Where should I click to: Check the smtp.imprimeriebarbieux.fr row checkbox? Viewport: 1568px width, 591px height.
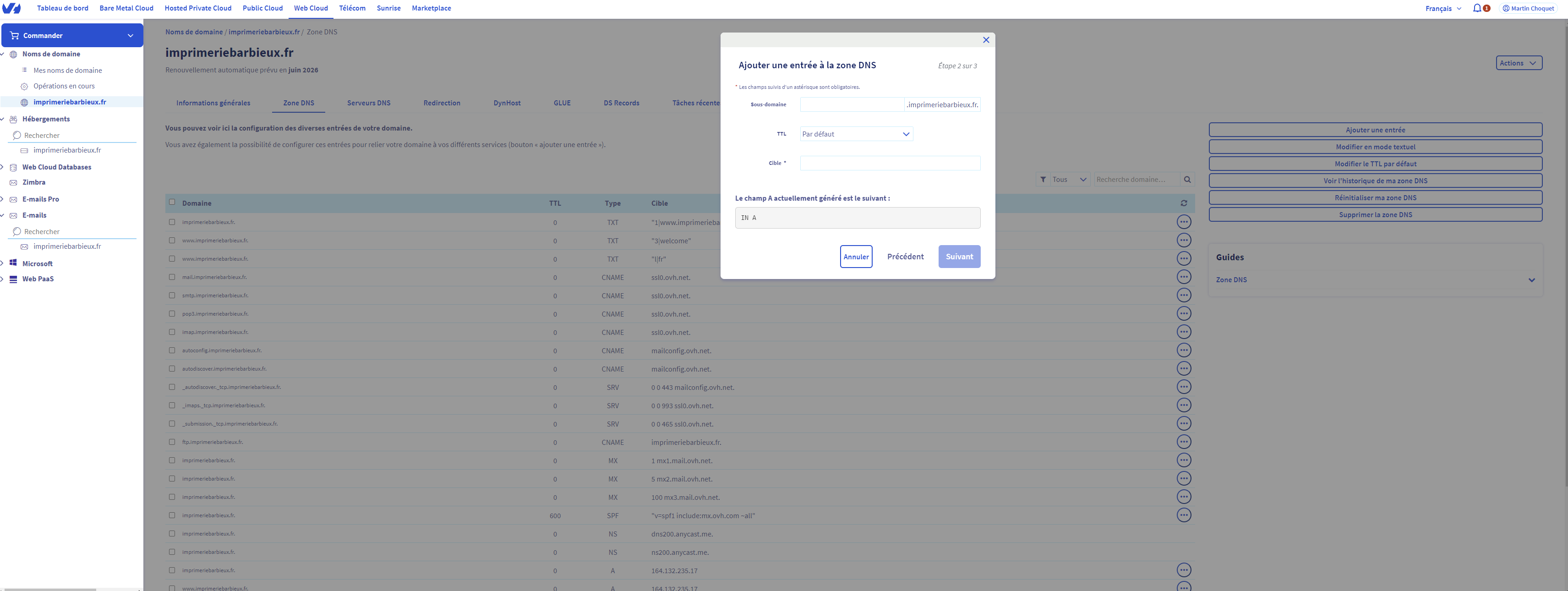pyautogui.click(x=172, y=295)
